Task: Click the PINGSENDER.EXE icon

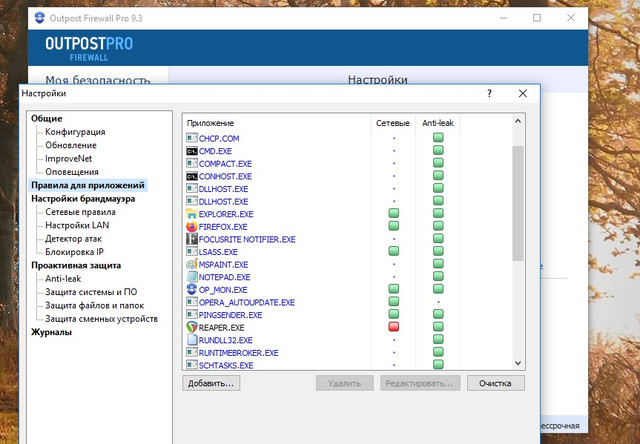Action: coord(192,315)
